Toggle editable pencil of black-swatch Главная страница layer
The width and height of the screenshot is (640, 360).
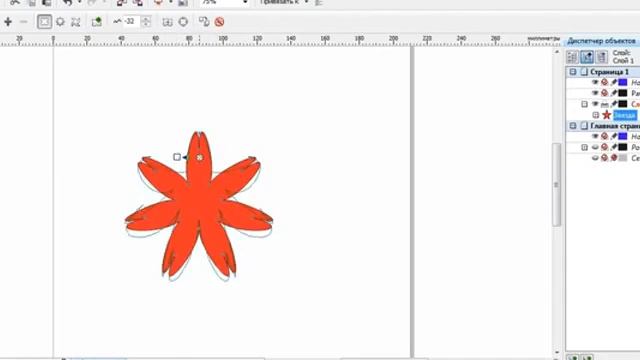[613, 147]
